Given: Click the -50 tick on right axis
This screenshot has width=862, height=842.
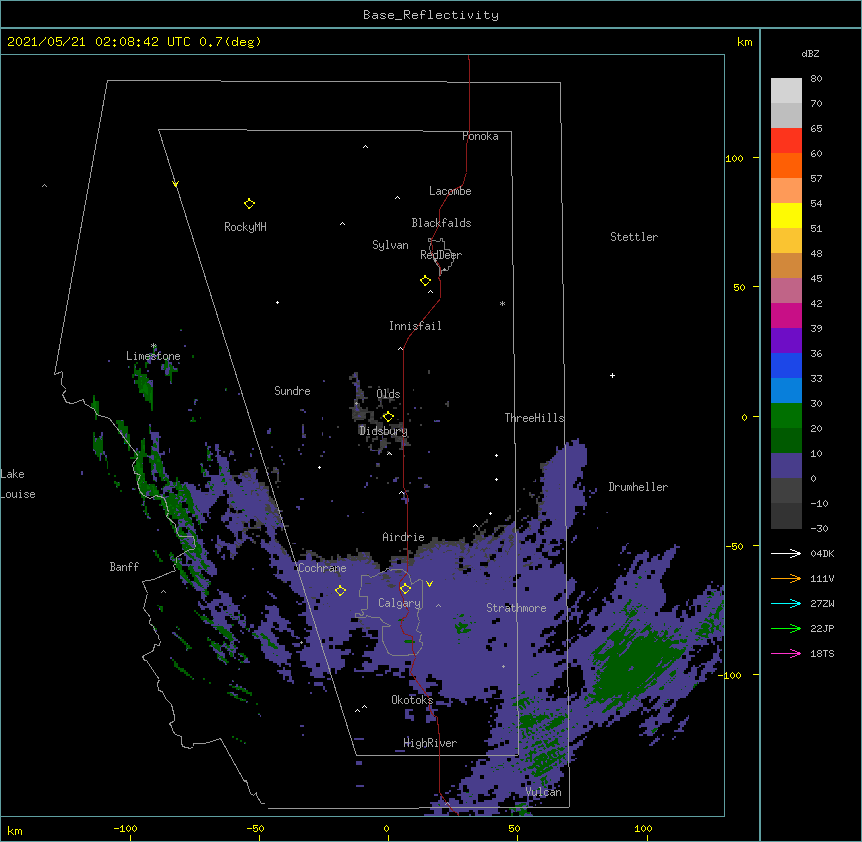Looking at the screenshot, I should [734, 546].
